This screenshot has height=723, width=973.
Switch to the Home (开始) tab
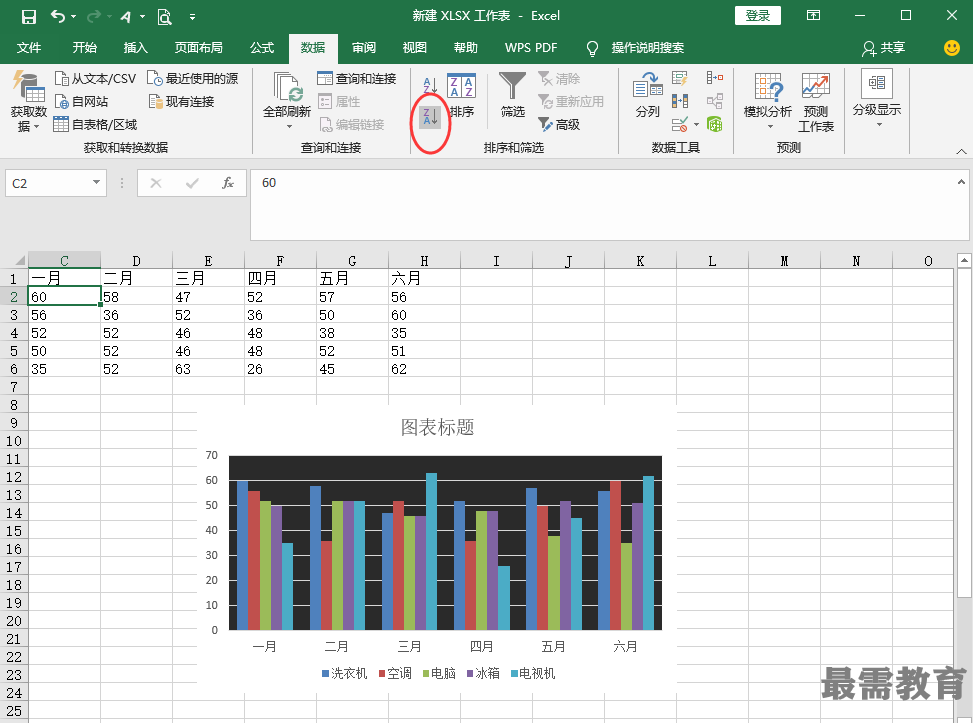(x=84, y=48)
